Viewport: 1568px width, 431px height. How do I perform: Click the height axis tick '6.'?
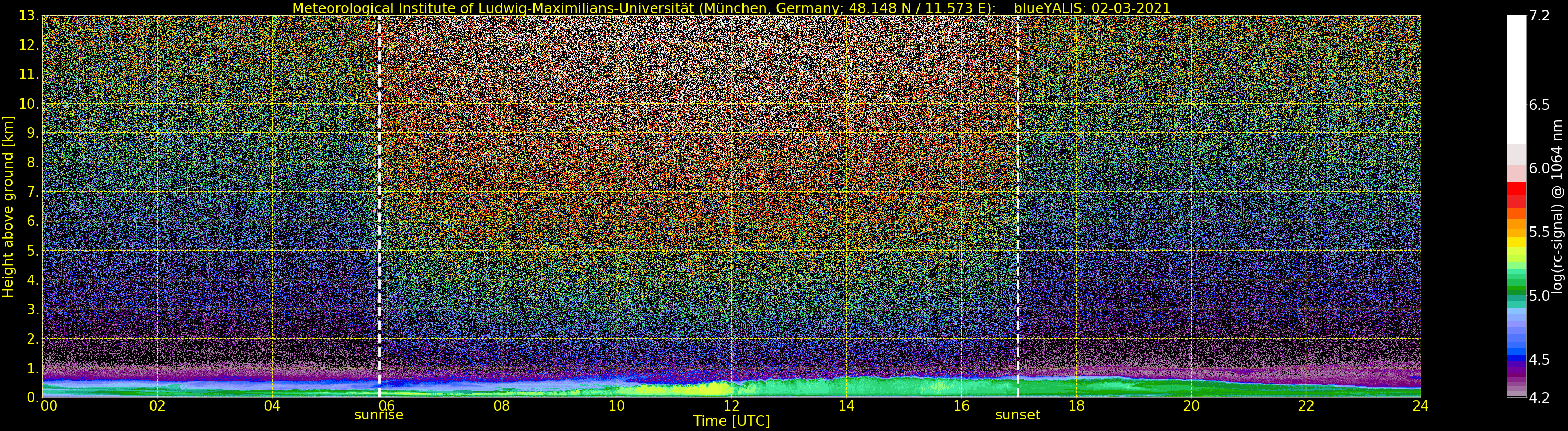click(x=33, y=221)
